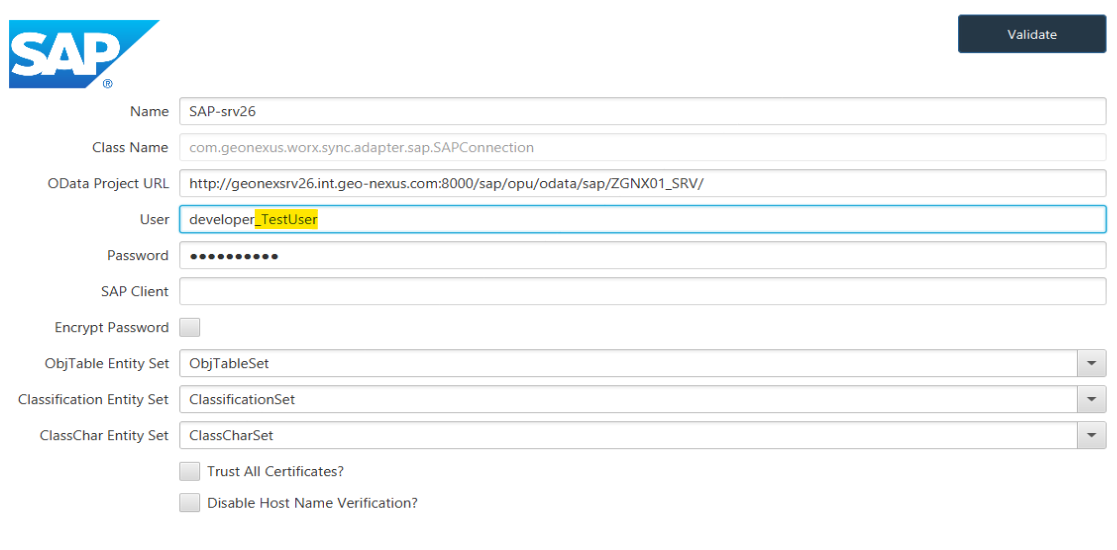Edit the Name field containing SAP-srv26

coord(643,111)
